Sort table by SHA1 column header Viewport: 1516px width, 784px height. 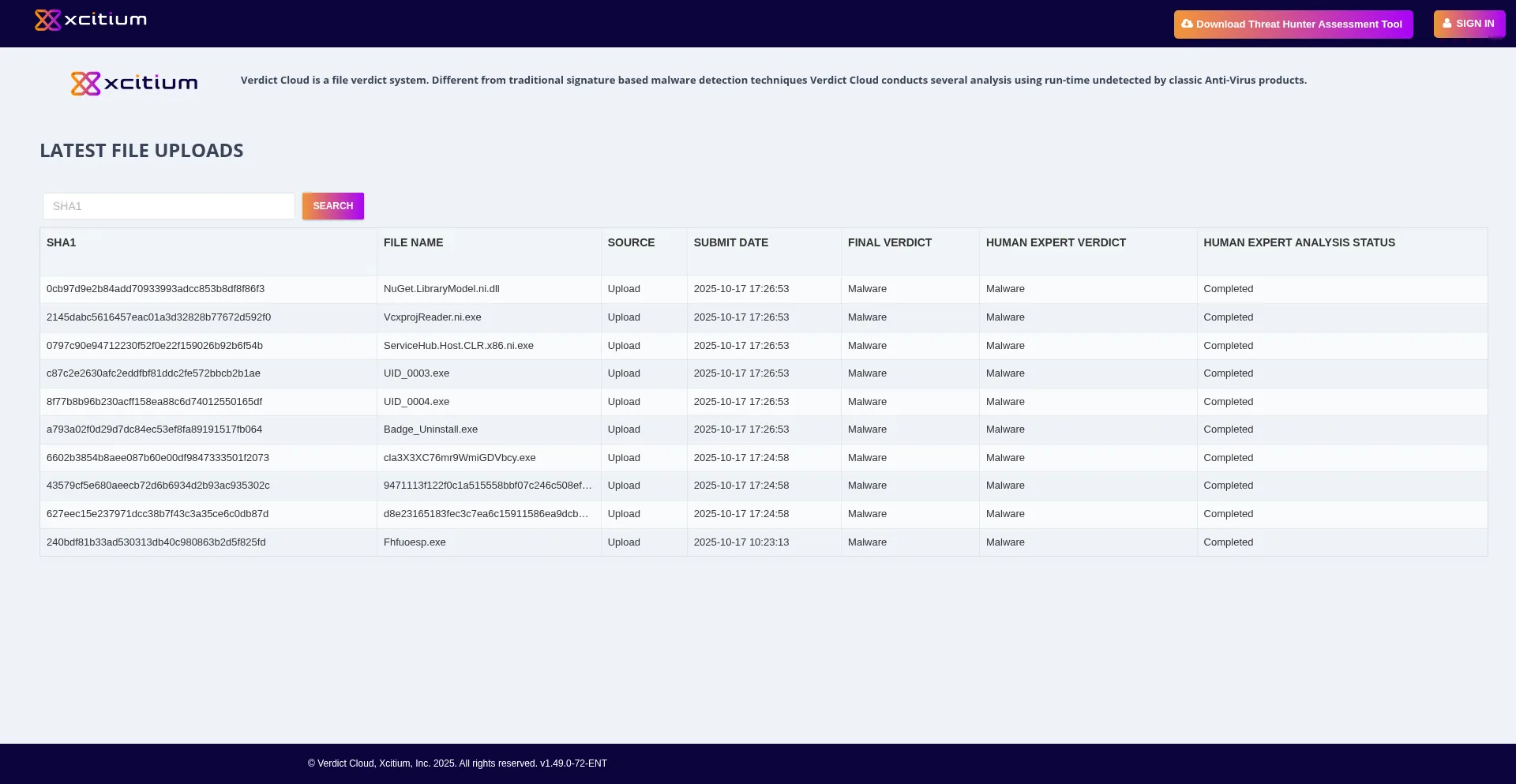(x=62, y=242)
